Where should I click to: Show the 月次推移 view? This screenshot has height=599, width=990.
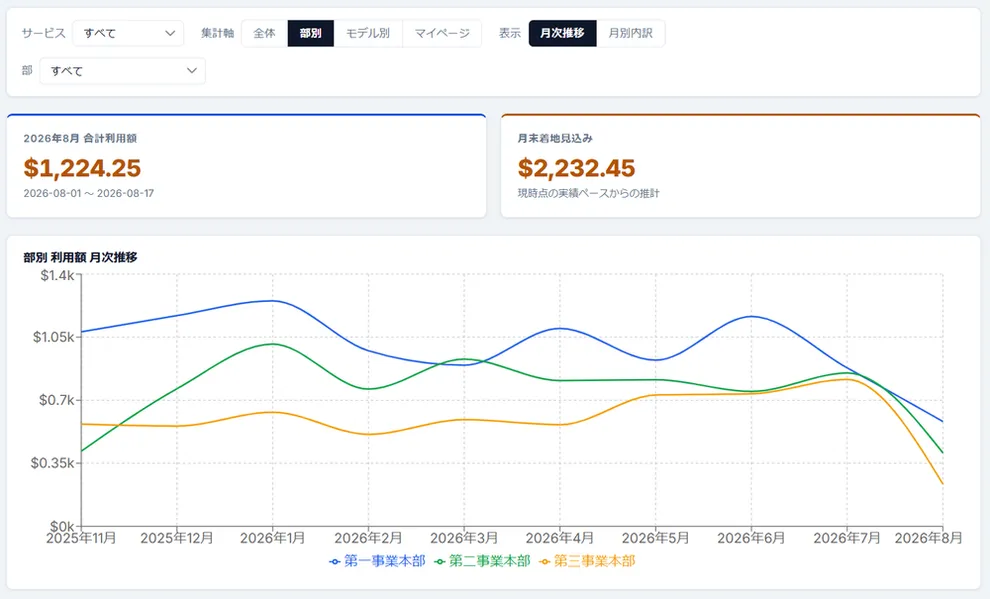point(563,33)
